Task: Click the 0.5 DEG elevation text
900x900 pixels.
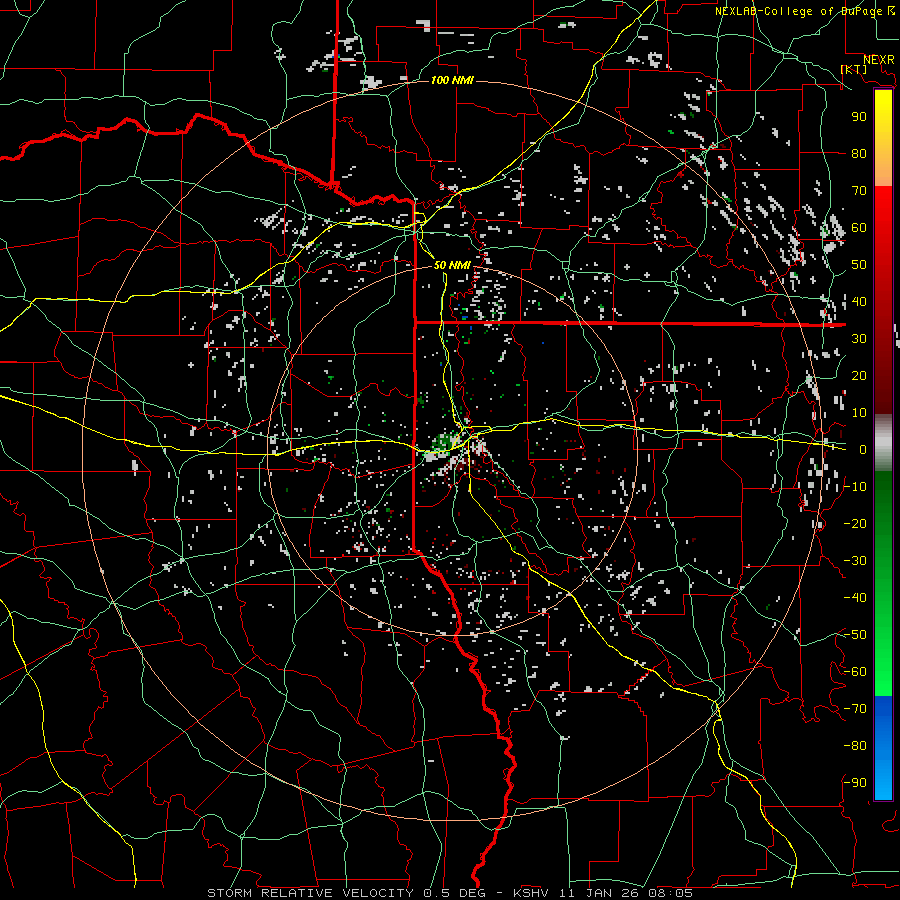Action: 454,893
